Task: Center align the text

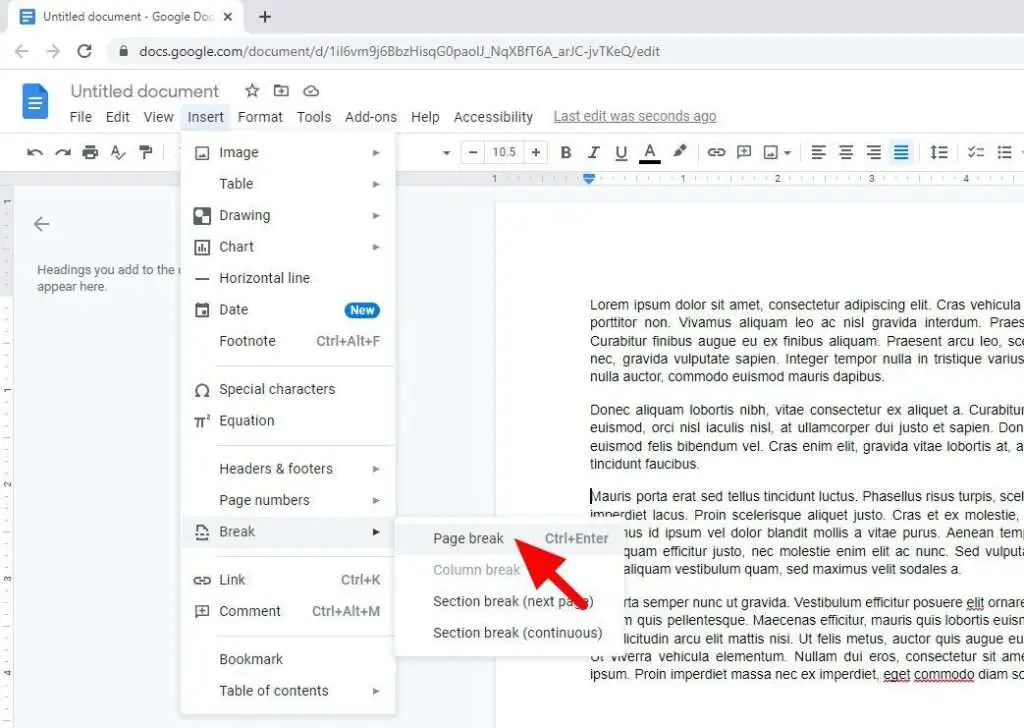Action: (x=846, y=153)
